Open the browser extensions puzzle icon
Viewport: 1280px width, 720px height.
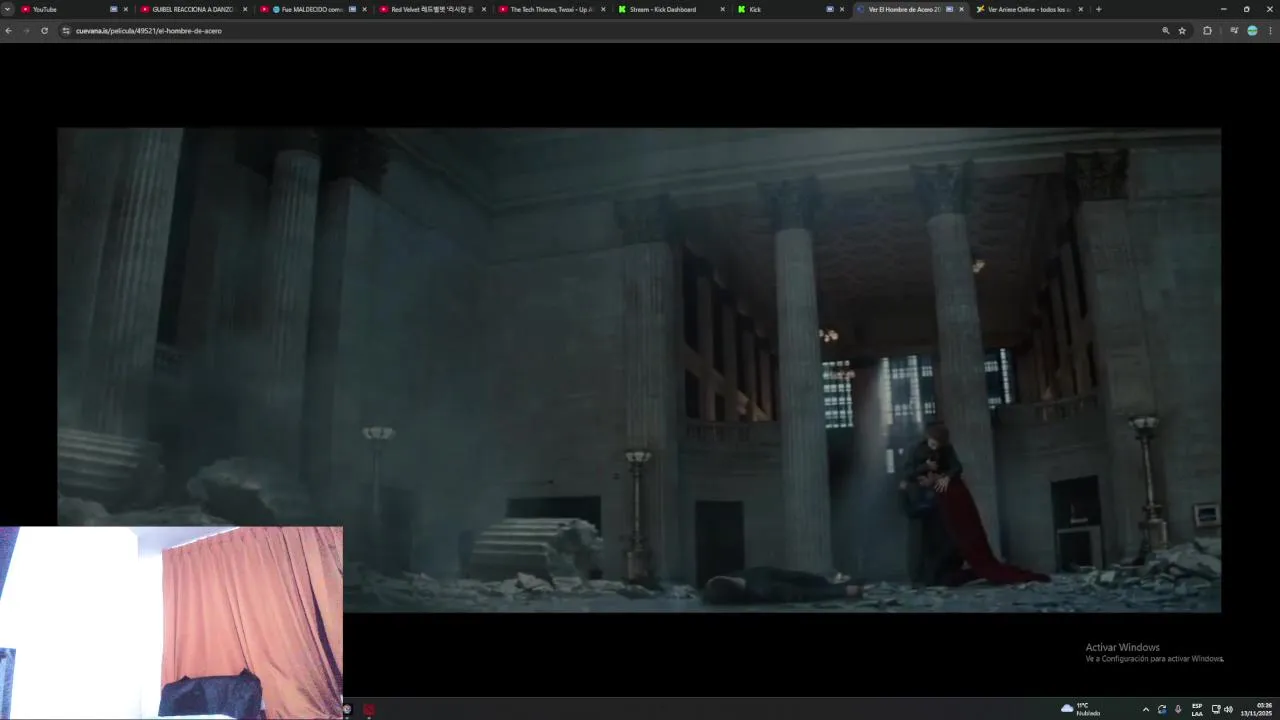point(1207,31)
